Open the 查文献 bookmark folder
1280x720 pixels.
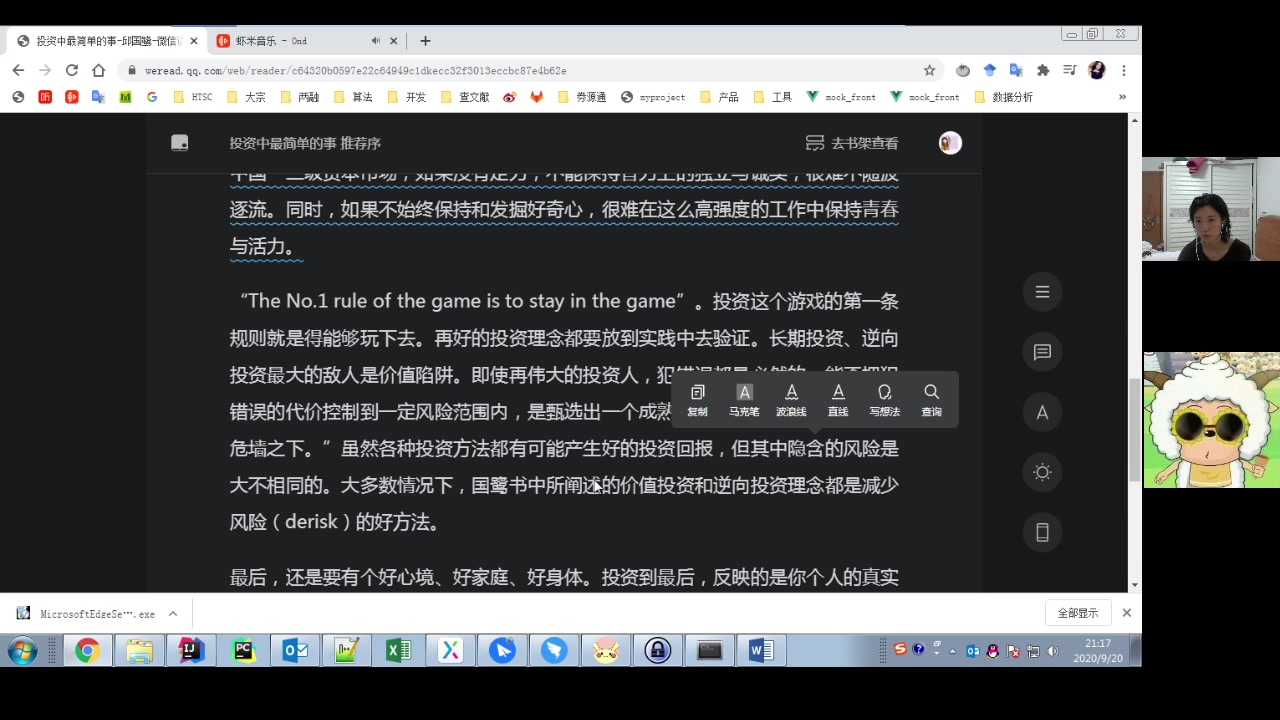coord(465,97)
